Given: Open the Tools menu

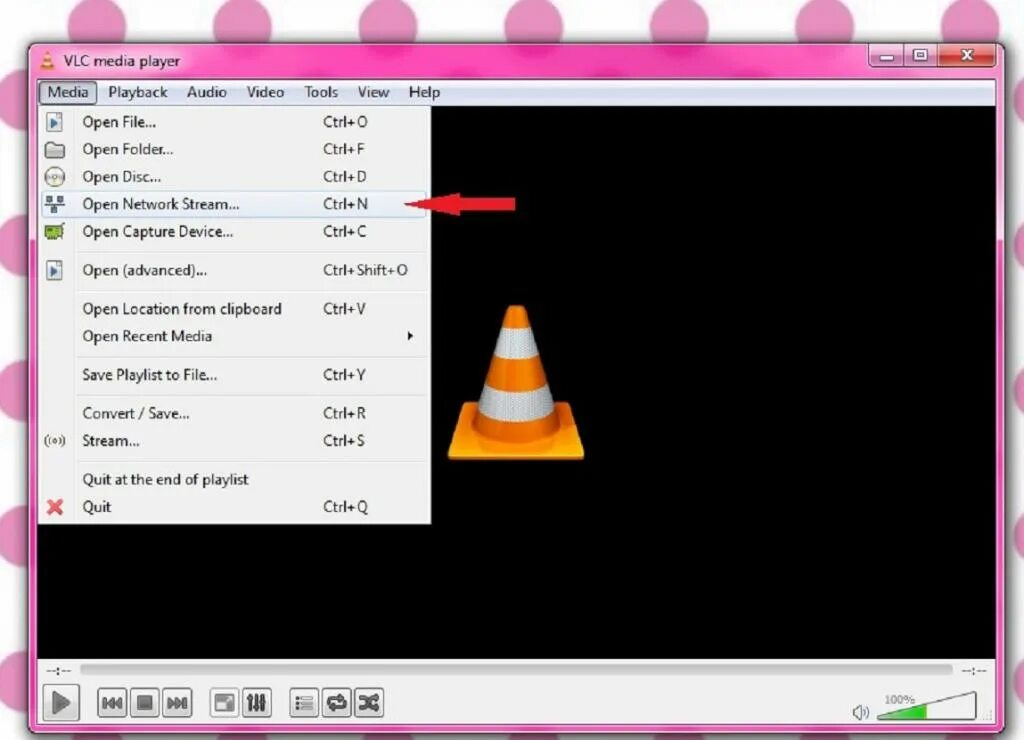Looking at the screenshot, I should 321,92.
